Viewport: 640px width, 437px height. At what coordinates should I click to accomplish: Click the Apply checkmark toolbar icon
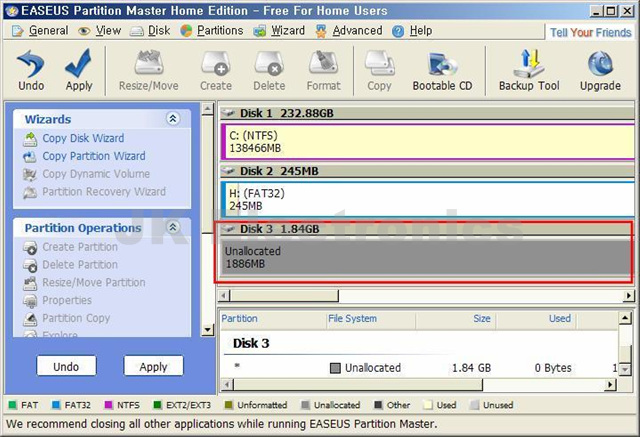coord(79,70)
